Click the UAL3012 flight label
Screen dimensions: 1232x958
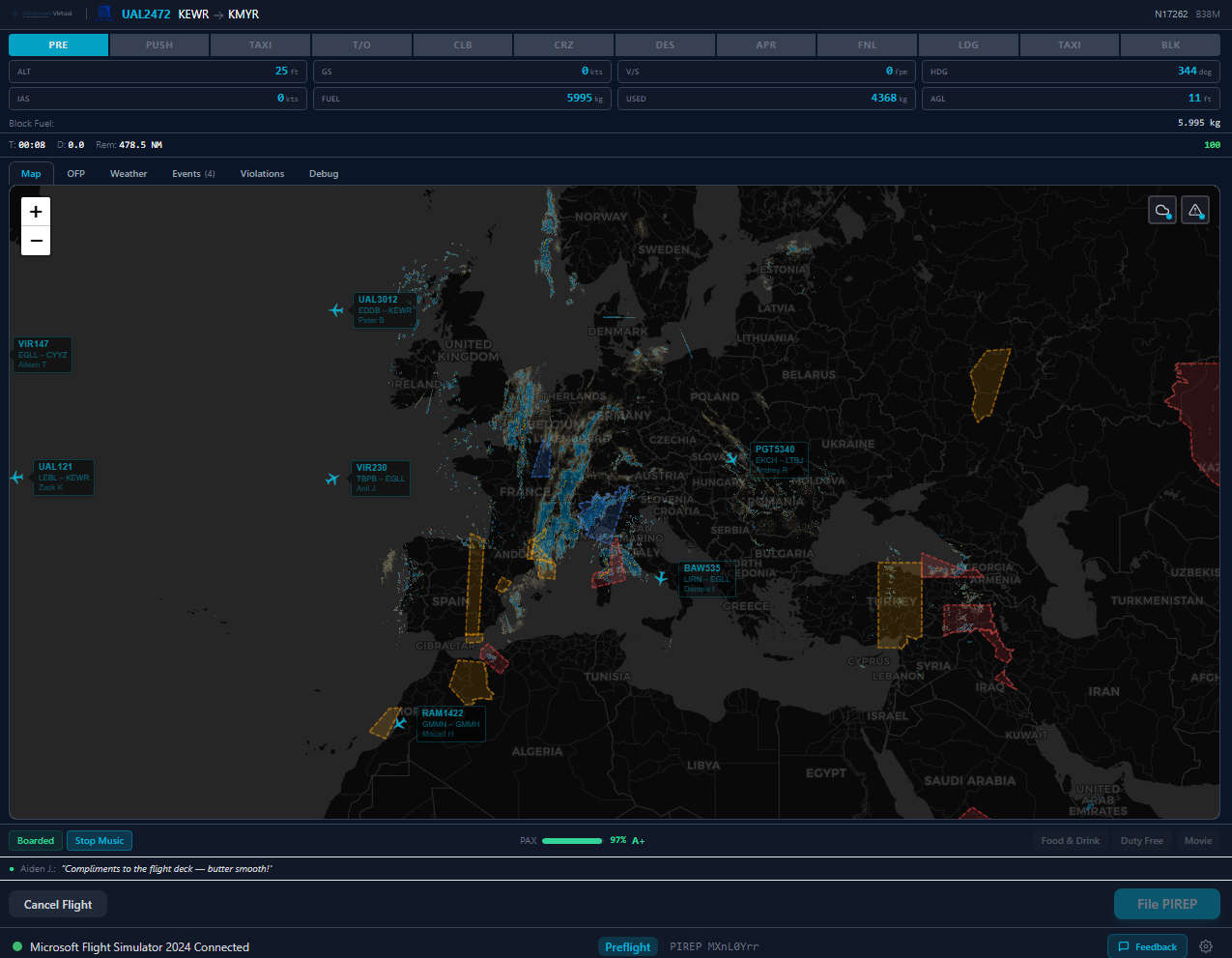click(385, 310)
